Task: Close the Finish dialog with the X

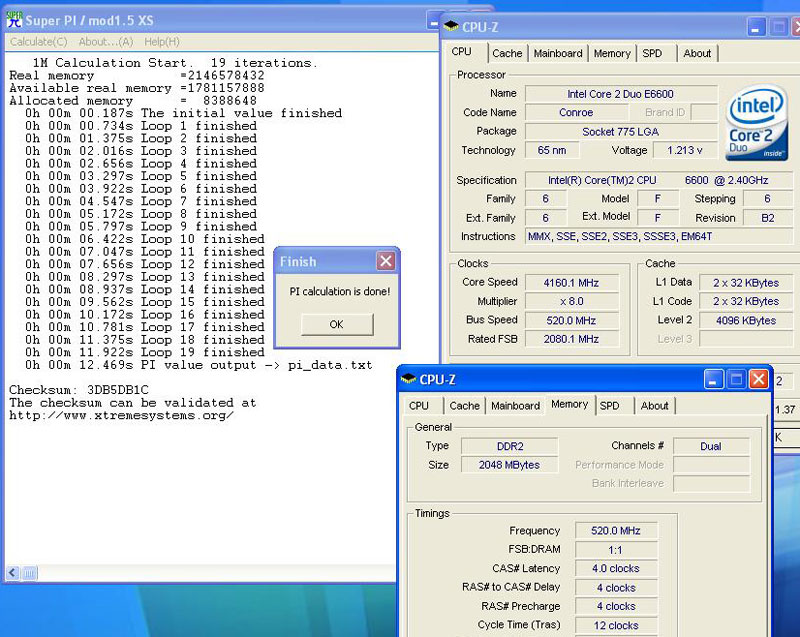Action: coord(386,261)
